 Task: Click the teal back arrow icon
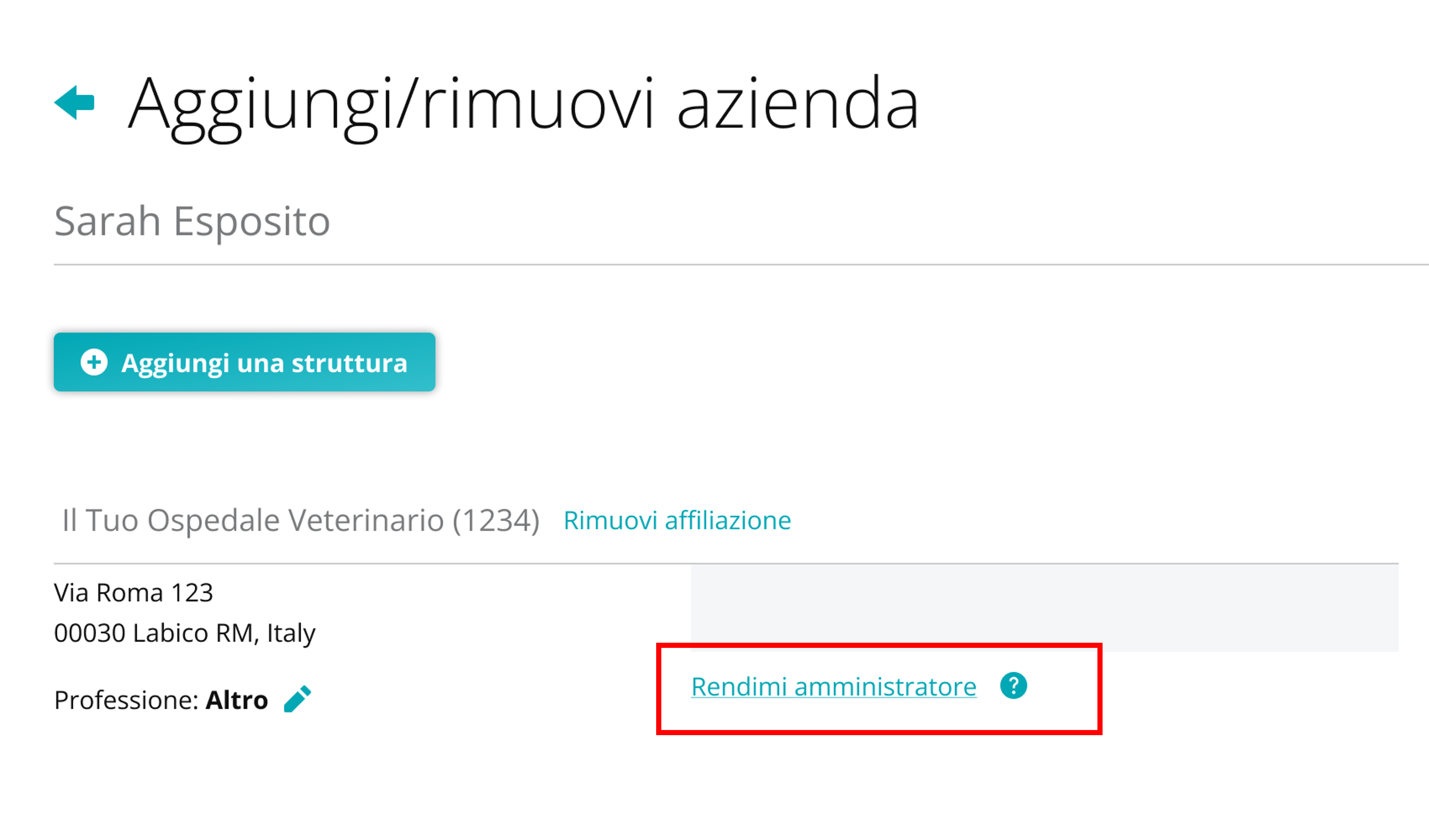[x=74, y=103]
